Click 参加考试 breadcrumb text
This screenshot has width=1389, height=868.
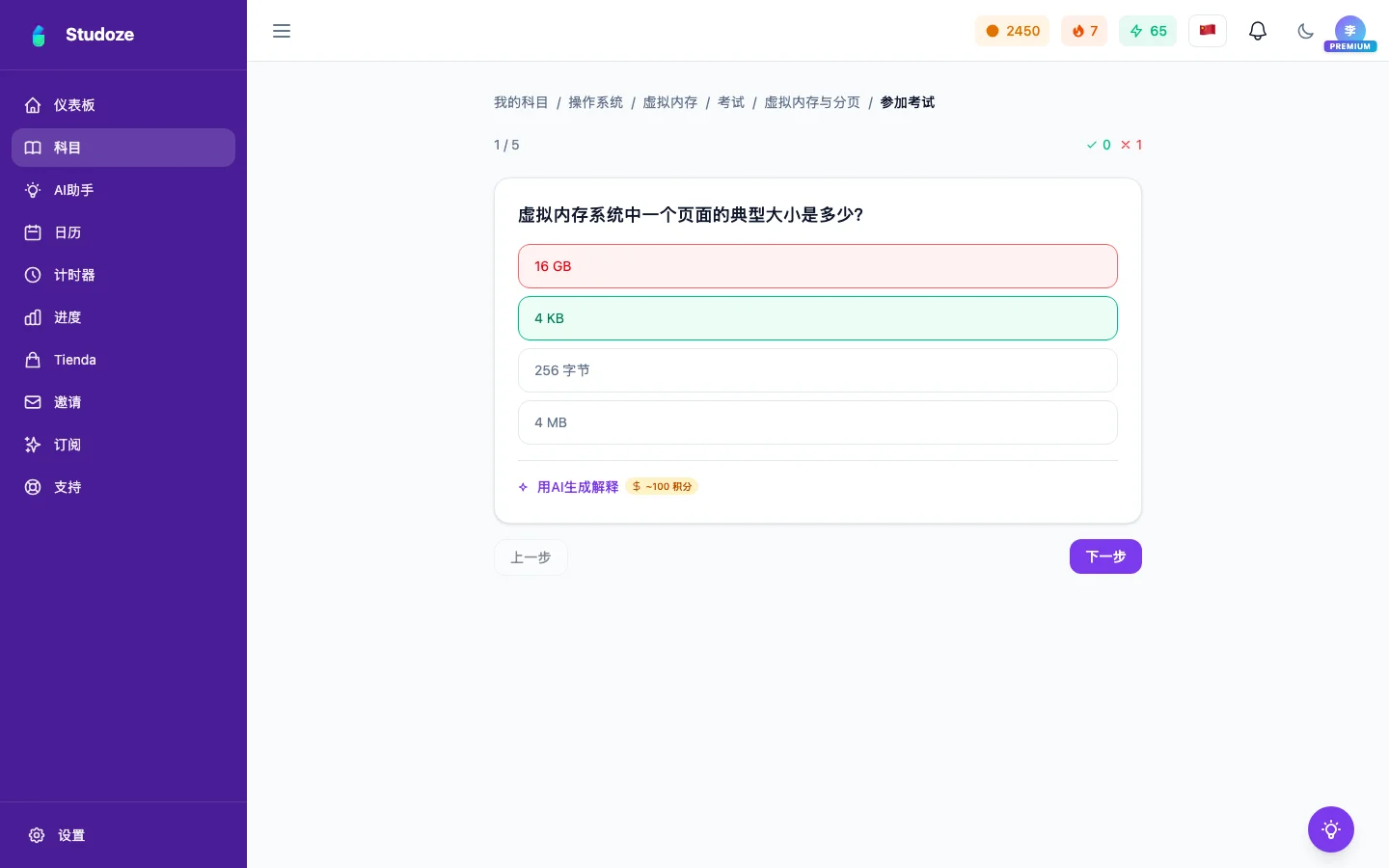[x=908, y=102]
